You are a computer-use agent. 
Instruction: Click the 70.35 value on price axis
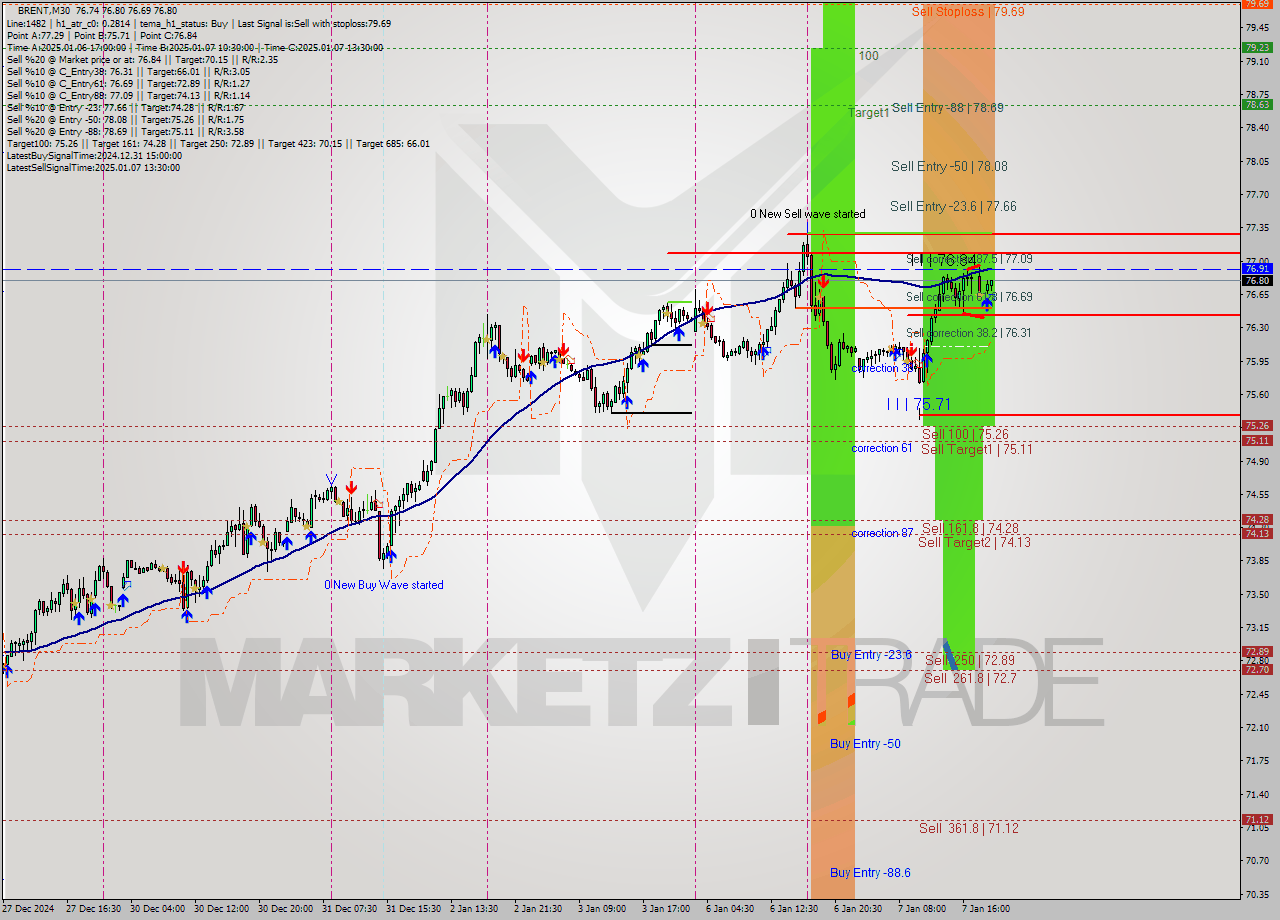pos(1256,894)
